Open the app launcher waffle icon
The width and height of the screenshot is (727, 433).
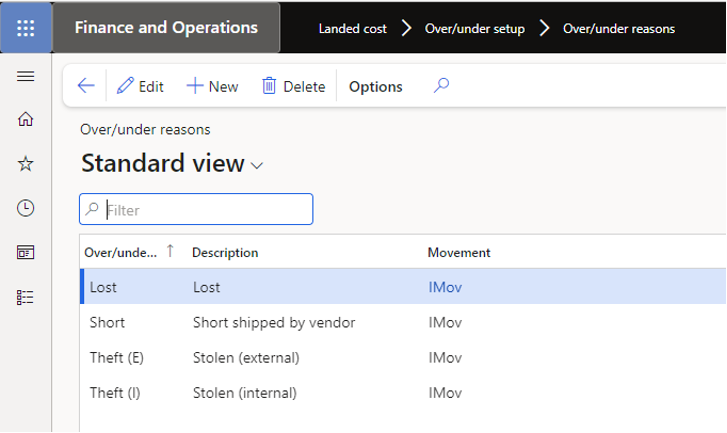click(x=26, y=28)
